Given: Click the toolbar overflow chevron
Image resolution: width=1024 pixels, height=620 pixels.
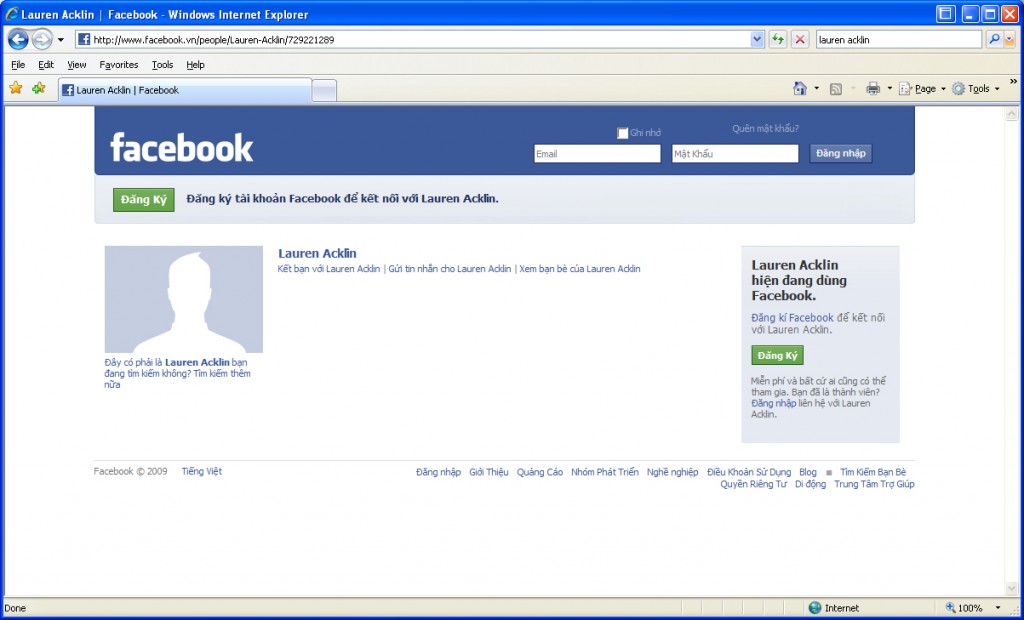Looking at the screenshot, I should 1014,82.
